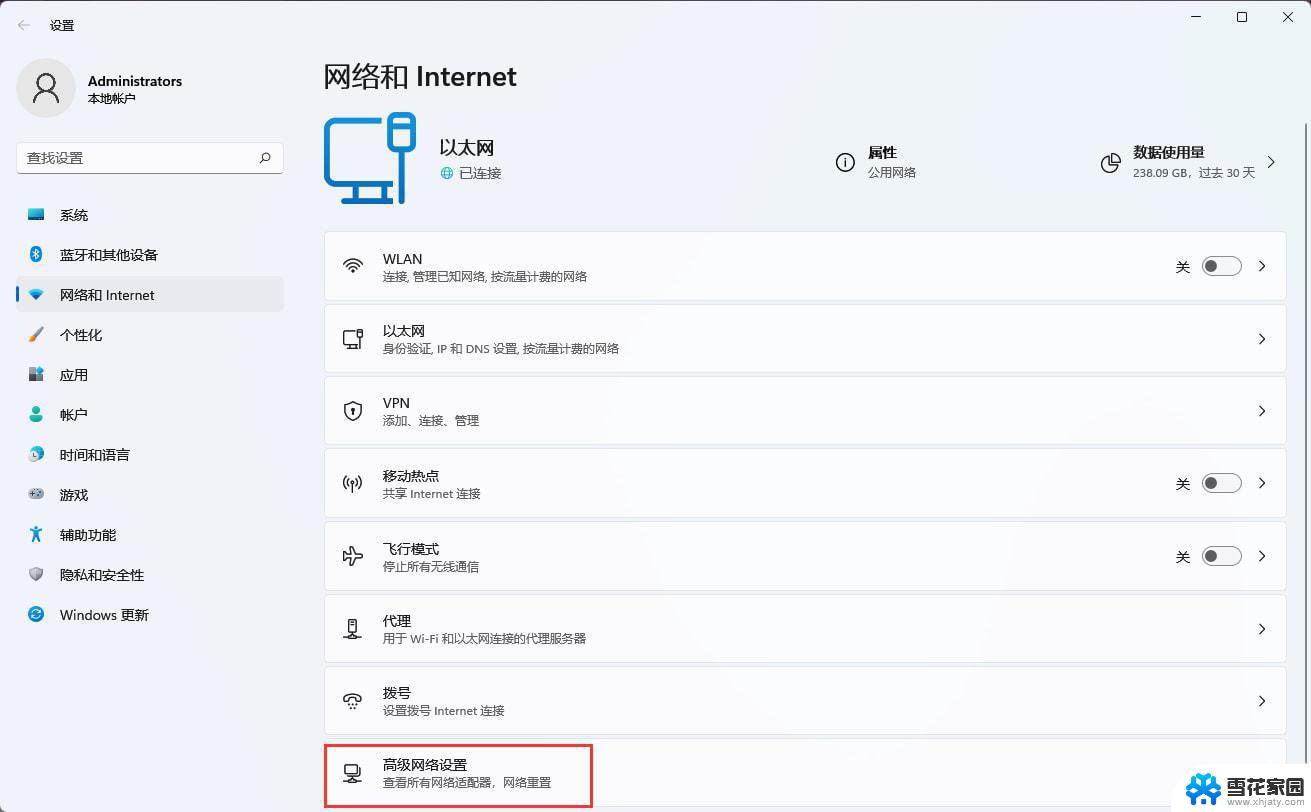The image size is (1311, 812).
Task: Open 游戏 in the sidebar
Action: pyautogui.click(x=150, y=495)
